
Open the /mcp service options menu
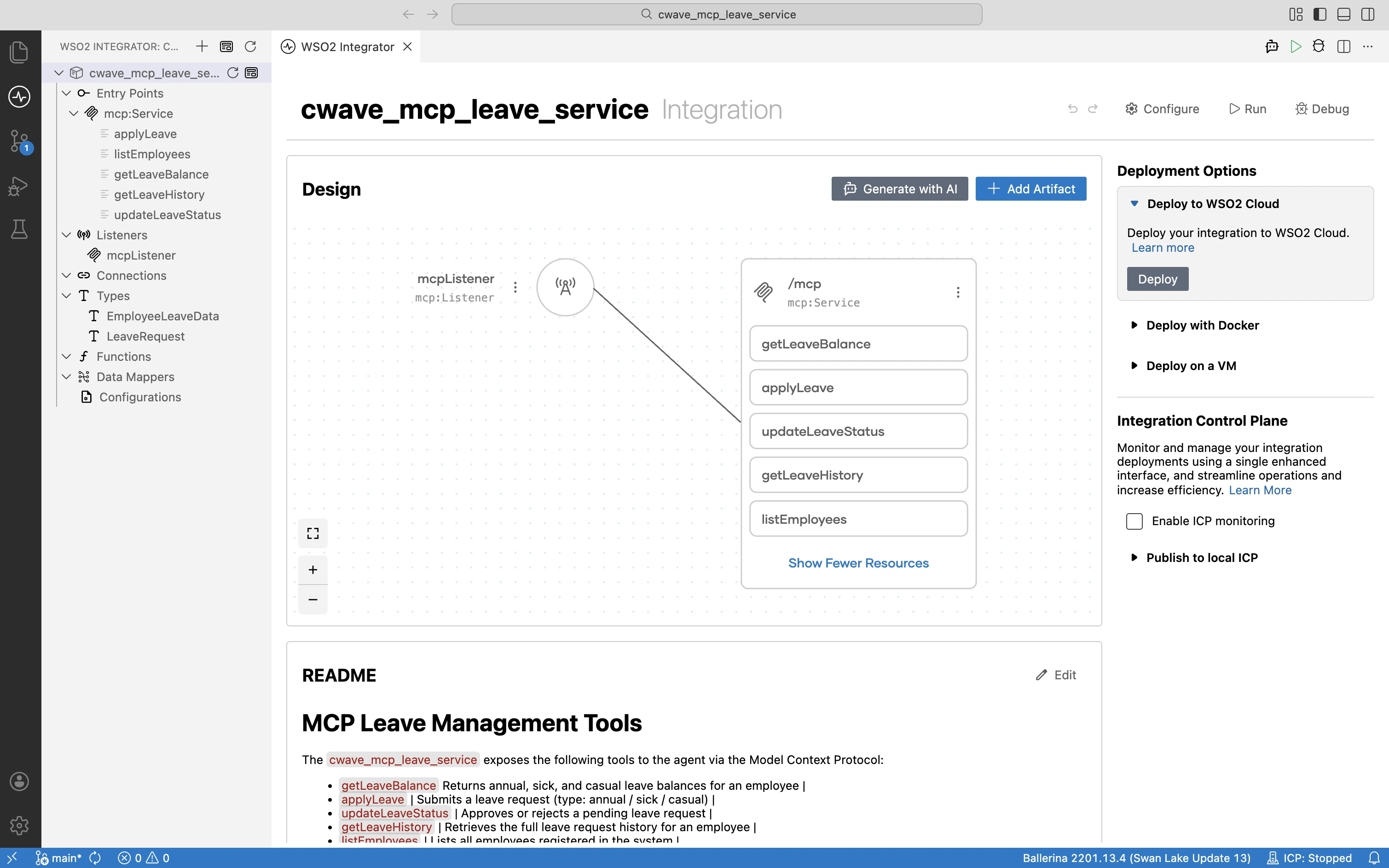click(958, 292)
